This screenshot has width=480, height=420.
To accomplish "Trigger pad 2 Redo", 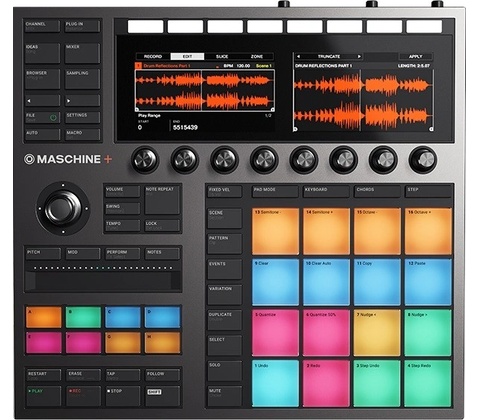I will 326,383.
